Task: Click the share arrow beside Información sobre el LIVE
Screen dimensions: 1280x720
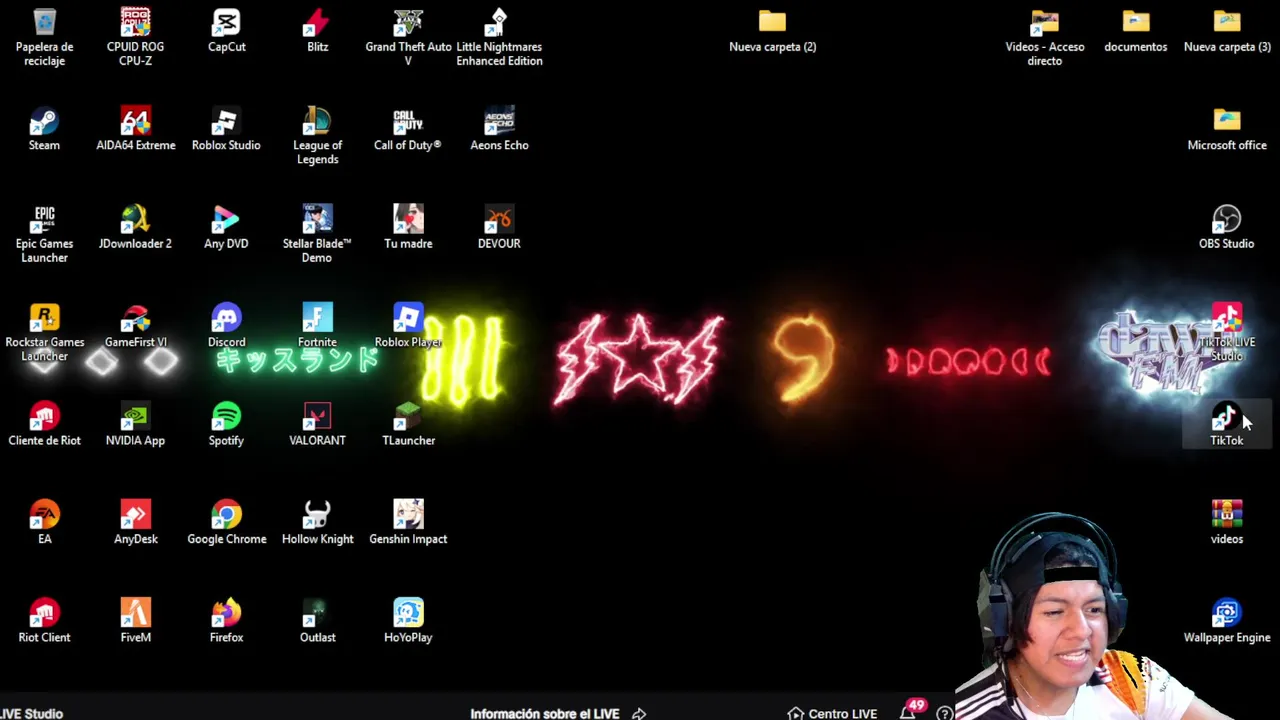Action: coord(639,713)
